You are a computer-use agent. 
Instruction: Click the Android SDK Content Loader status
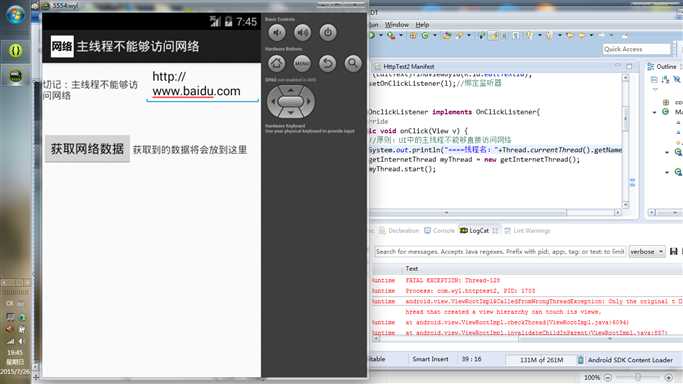click(630, 360)
